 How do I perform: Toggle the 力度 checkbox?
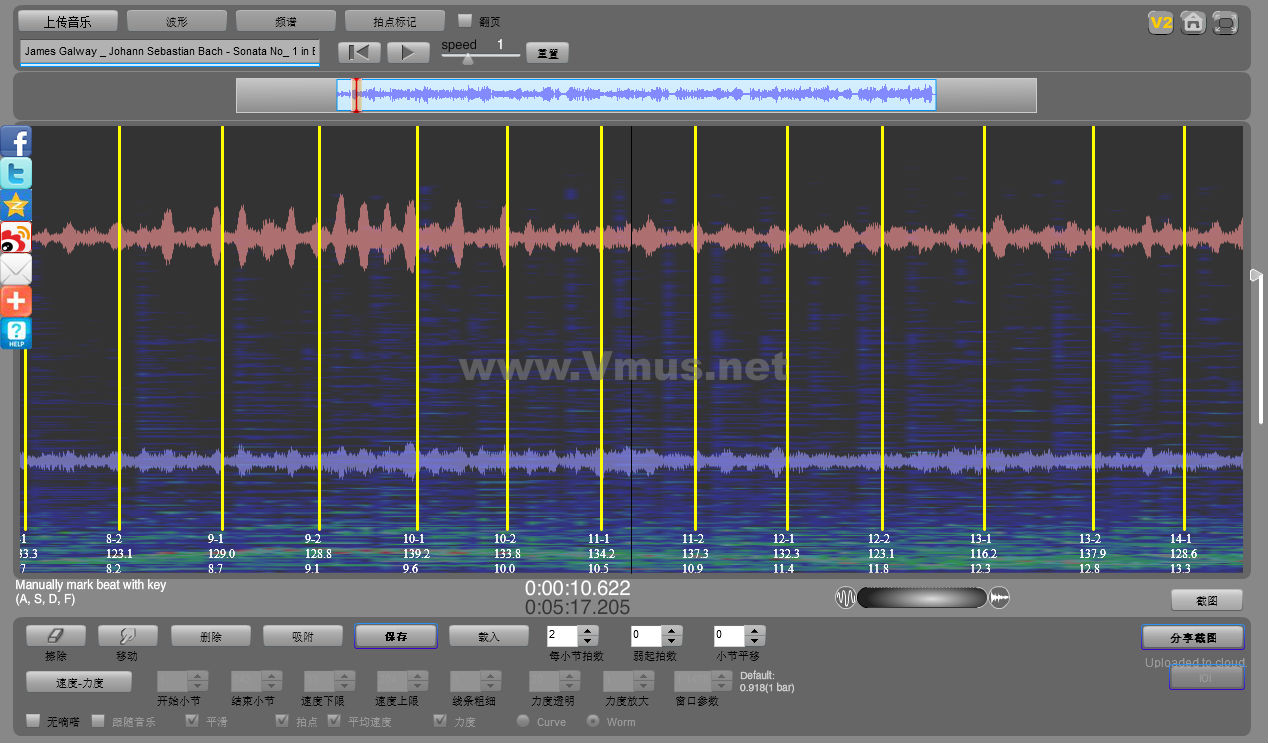pos(440,720)
